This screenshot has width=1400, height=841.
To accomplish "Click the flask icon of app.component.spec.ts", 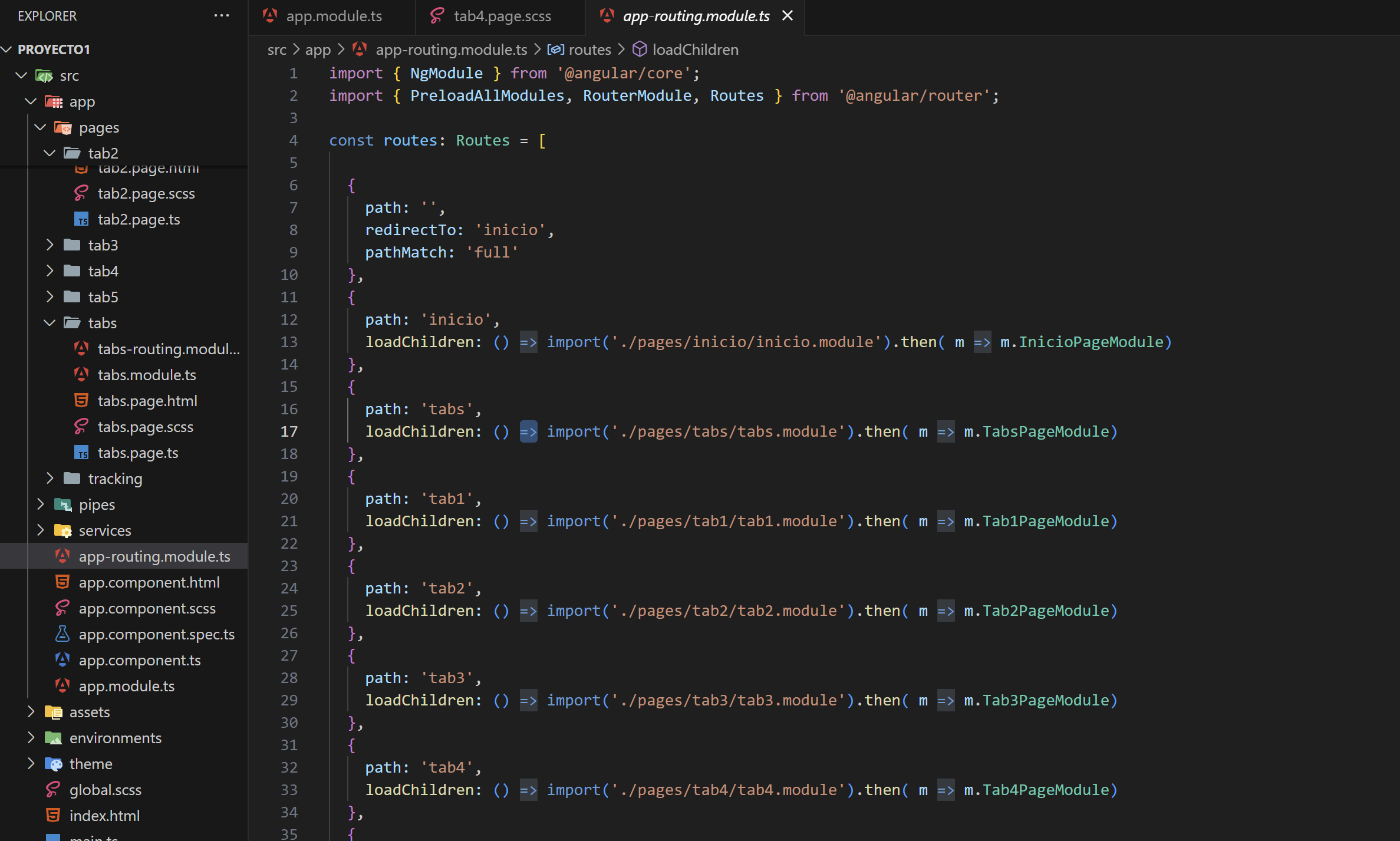I will click(62, 634).
